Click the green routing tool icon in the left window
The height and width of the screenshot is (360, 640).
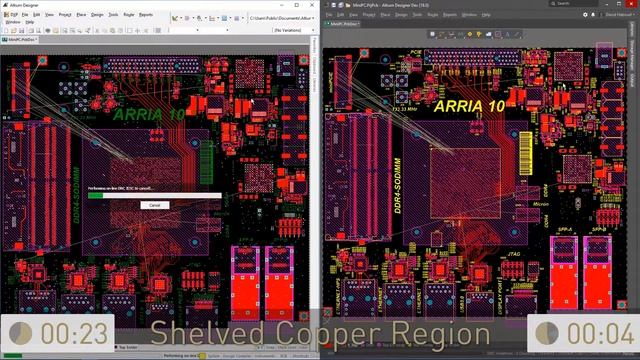coord(175,18)
